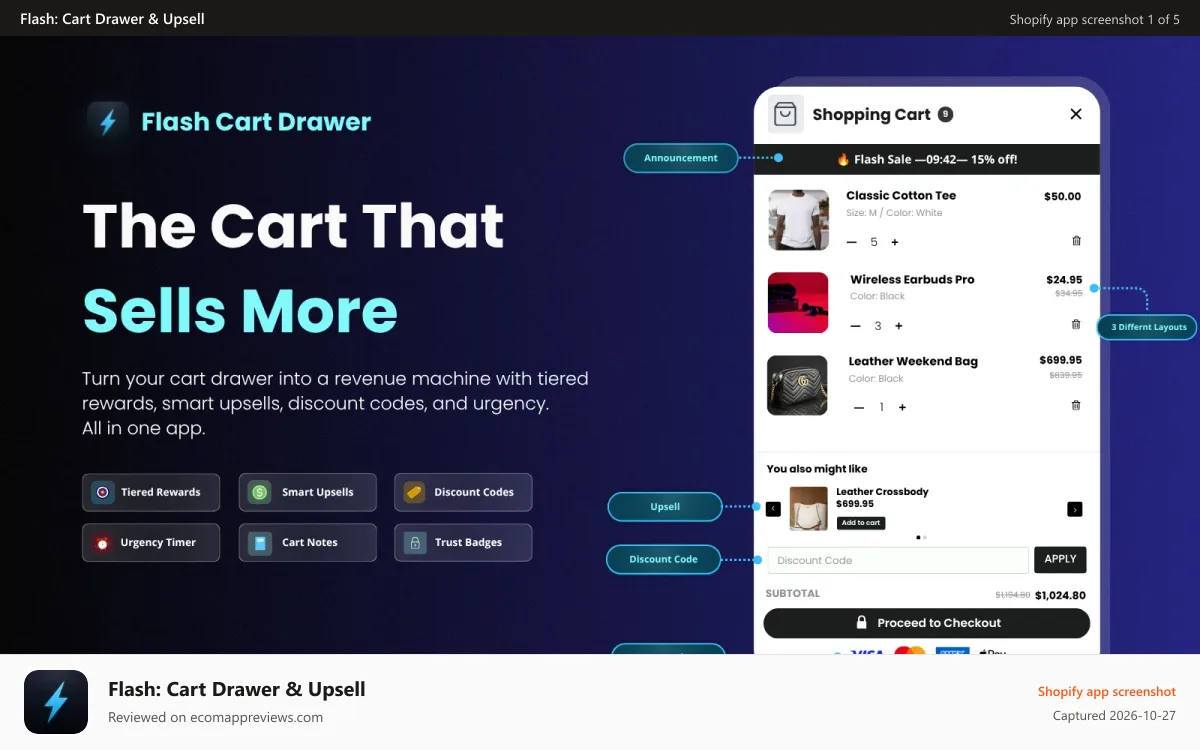Go to next upsell product
1200x750 pixels.
pos(1075,509)
